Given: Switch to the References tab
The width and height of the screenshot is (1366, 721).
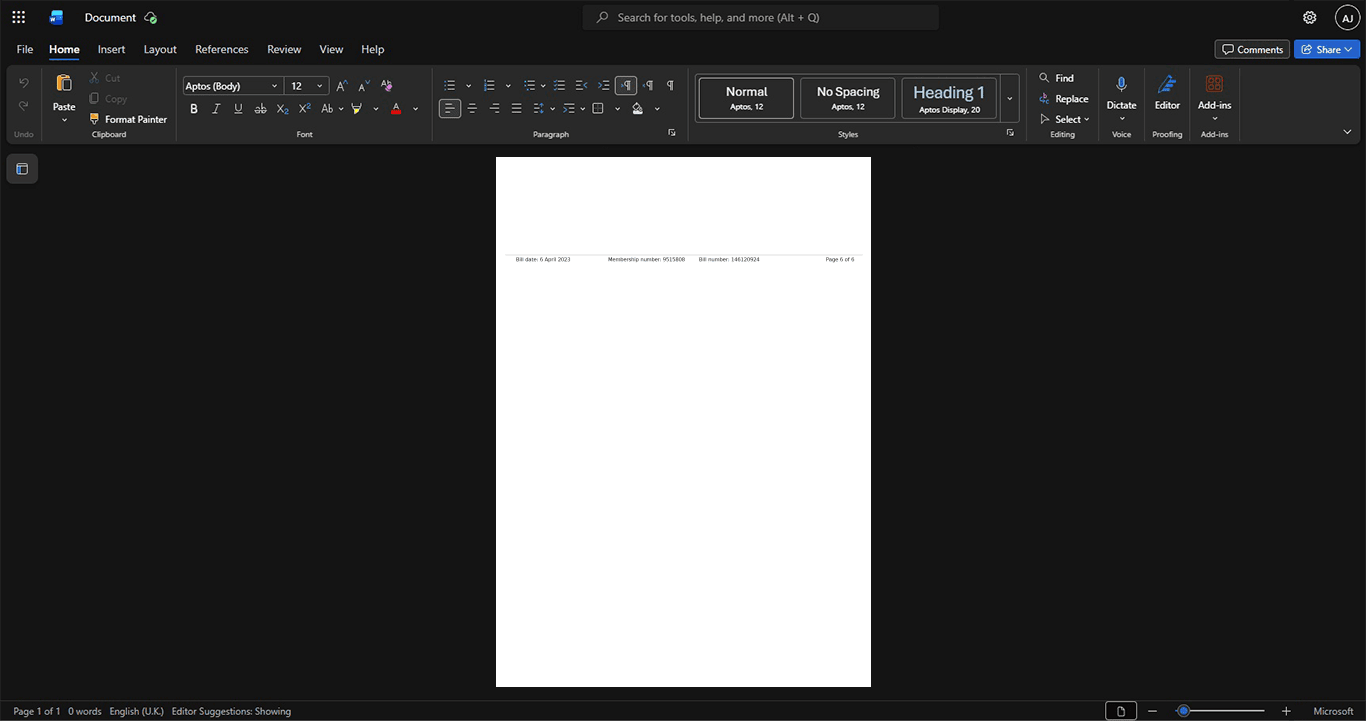Looking at the screenshot, I should tap(222, 49).
